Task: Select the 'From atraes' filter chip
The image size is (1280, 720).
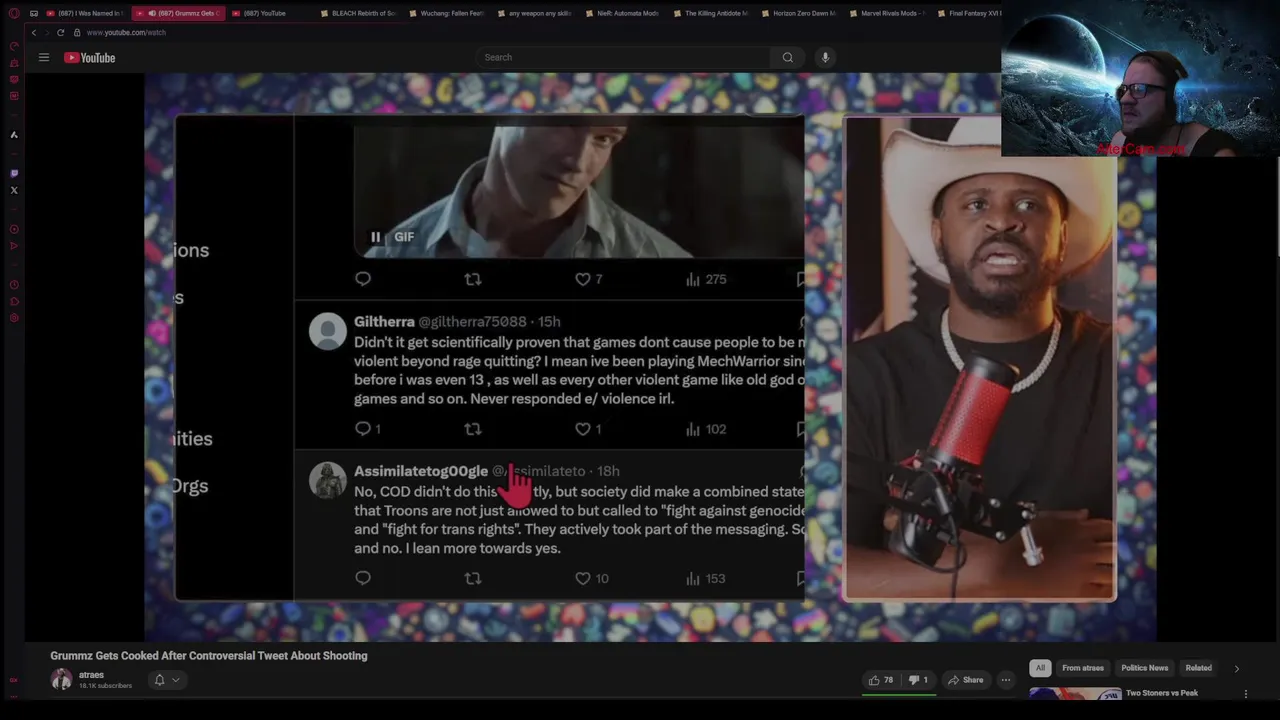Action: [x=1083, y=668]
